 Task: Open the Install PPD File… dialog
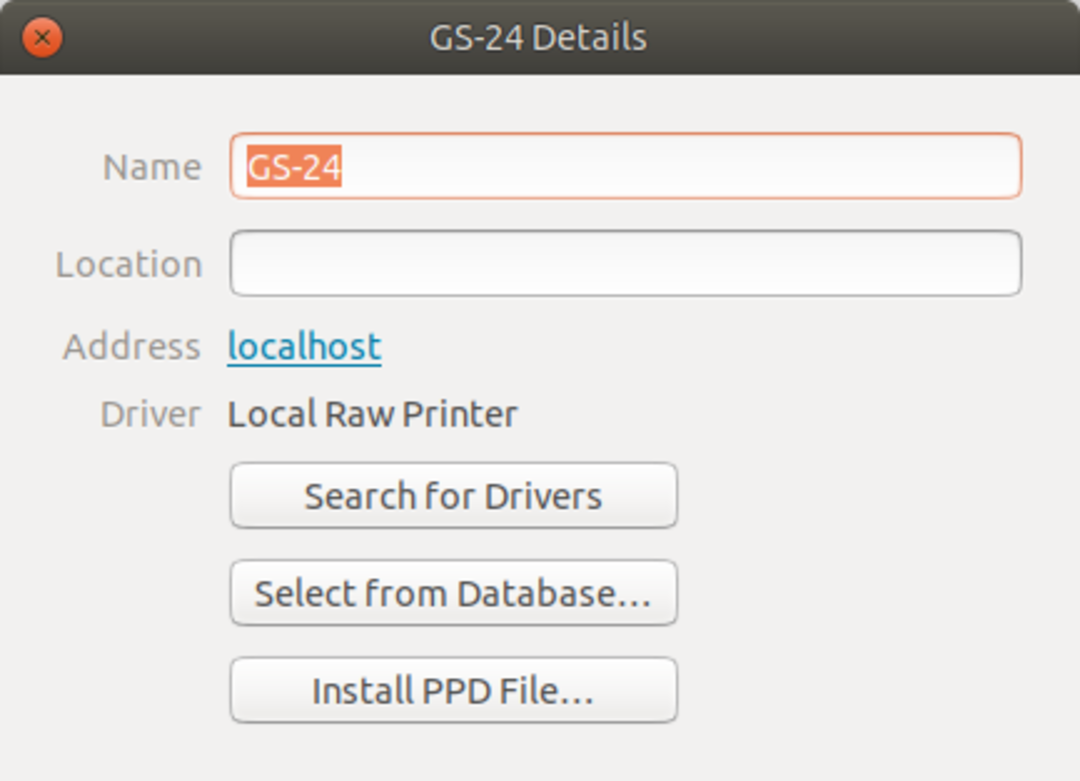pos(453,690)
